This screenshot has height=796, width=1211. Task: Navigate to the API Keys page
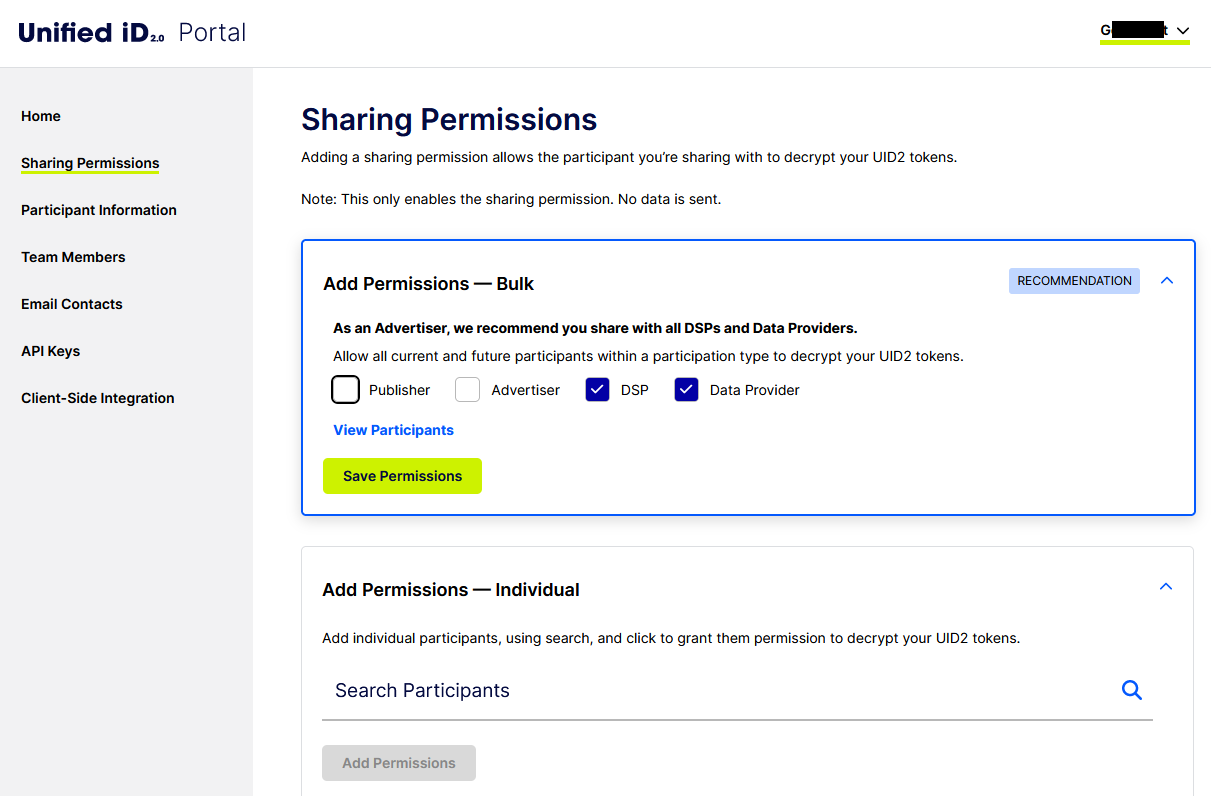[50, 351]
